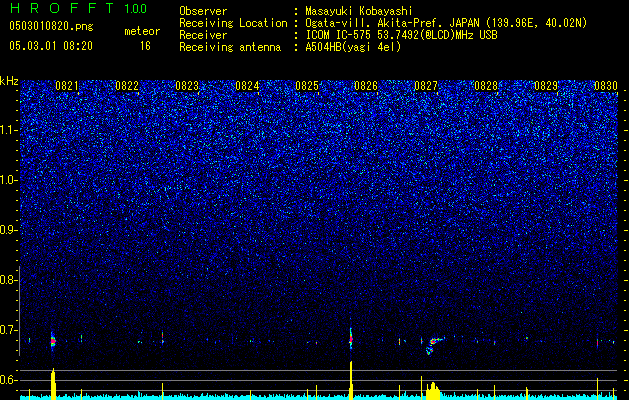629x400 pixels.
Task: Click the thick yellow intensity spike before 0821
Action: coord(53,384)
